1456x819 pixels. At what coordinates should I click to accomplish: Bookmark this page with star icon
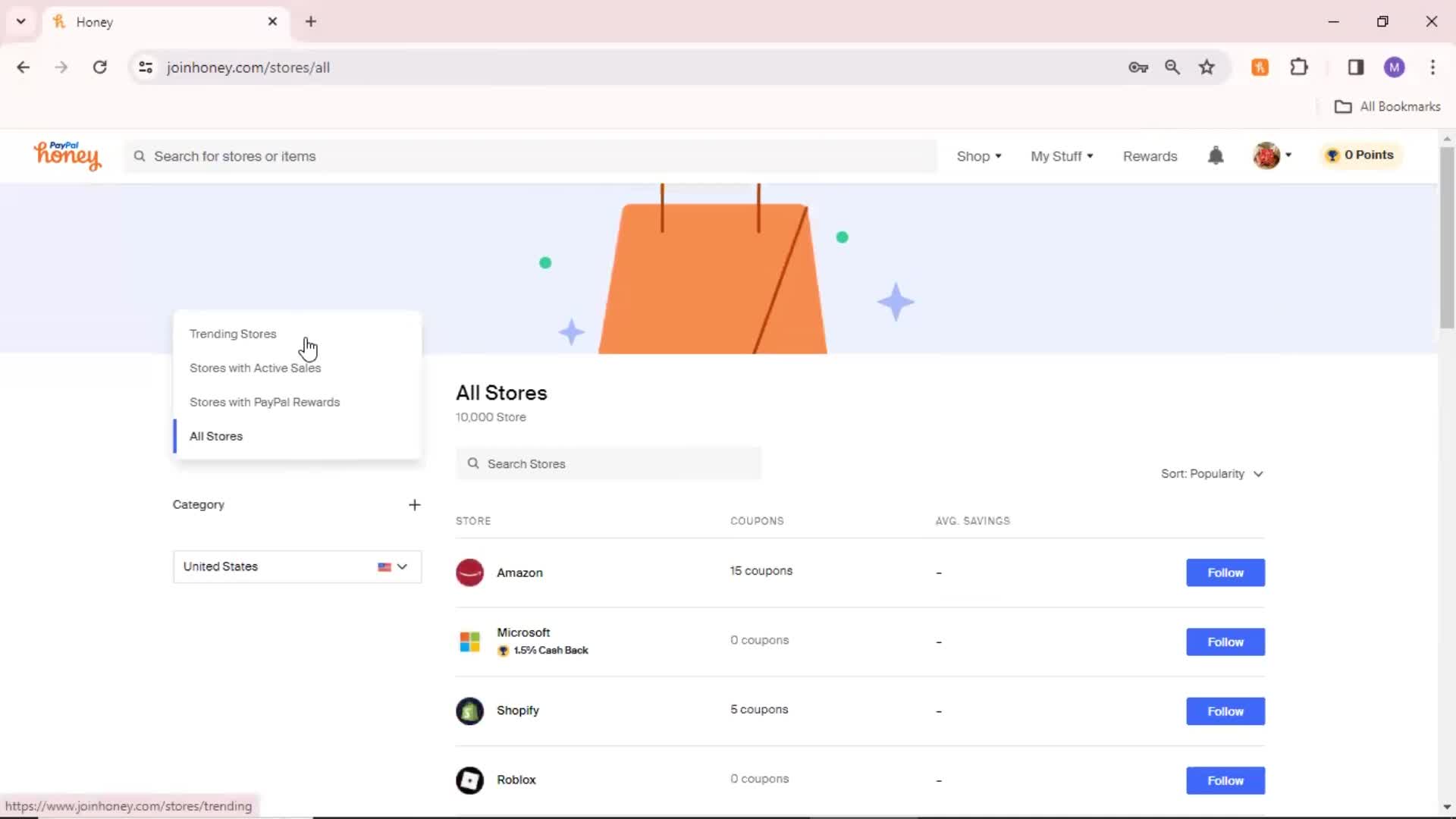(x=1207, y=67)
